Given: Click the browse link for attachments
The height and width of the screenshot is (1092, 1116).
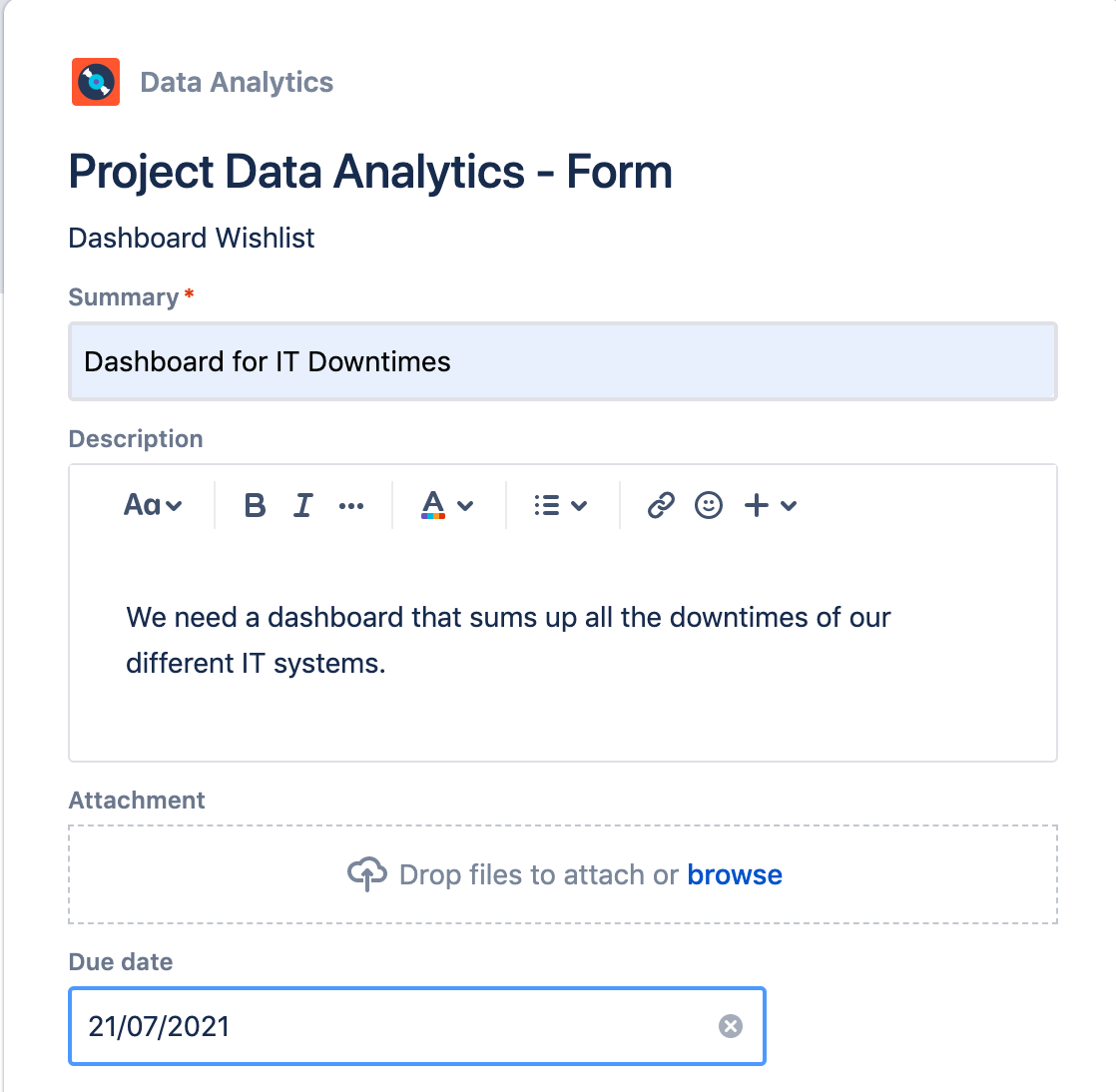Looking at the screenshot, I should 735,874.
